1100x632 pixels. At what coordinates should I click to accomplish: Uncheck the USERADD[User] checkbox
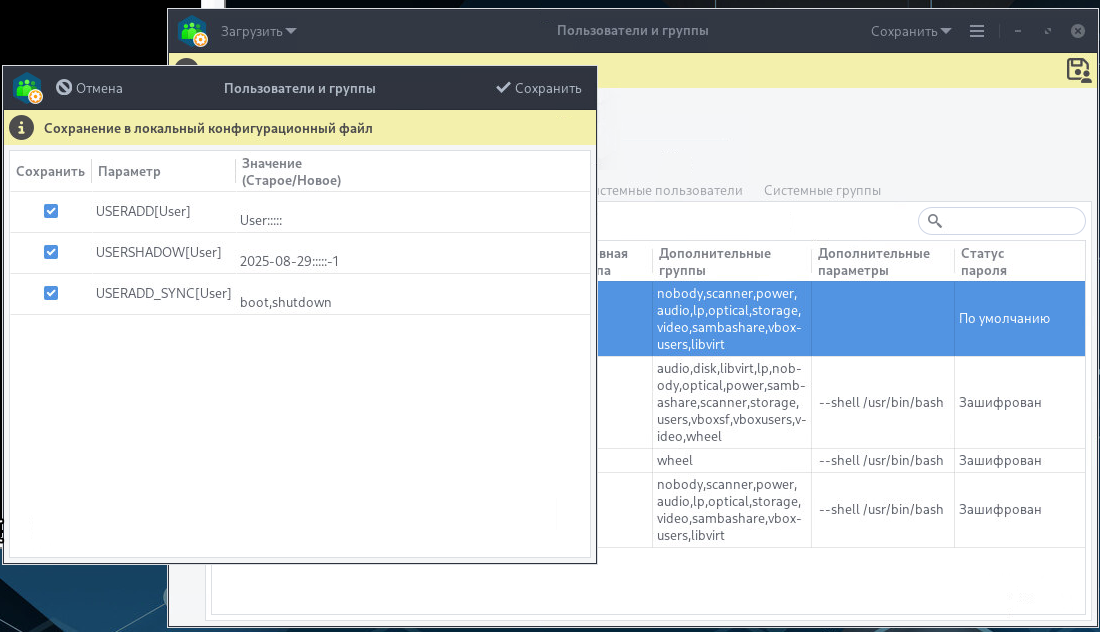51,211
